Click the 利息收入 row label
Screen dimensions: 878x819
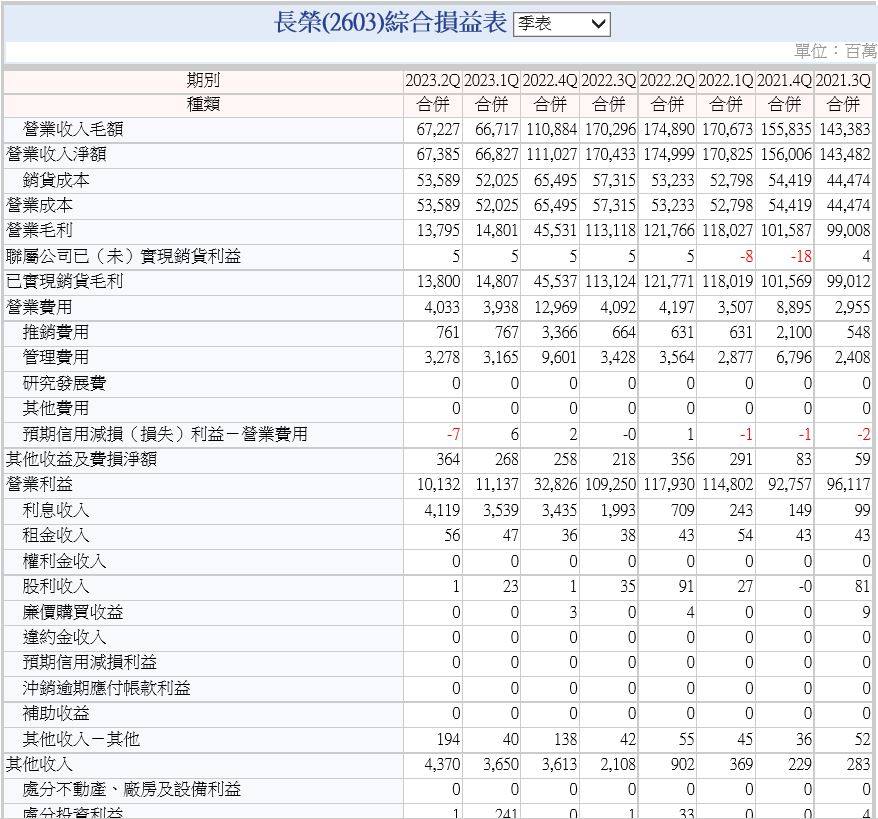tap(56, 510)
